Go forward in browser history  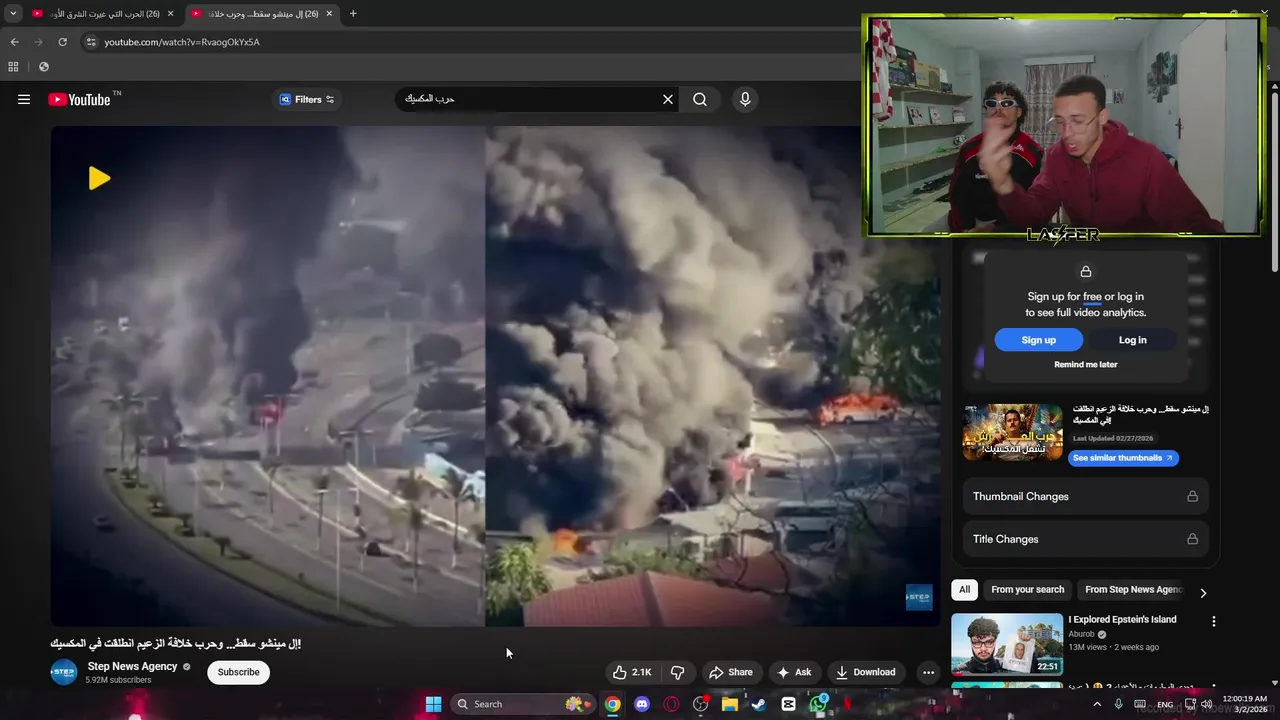(38, 42)
